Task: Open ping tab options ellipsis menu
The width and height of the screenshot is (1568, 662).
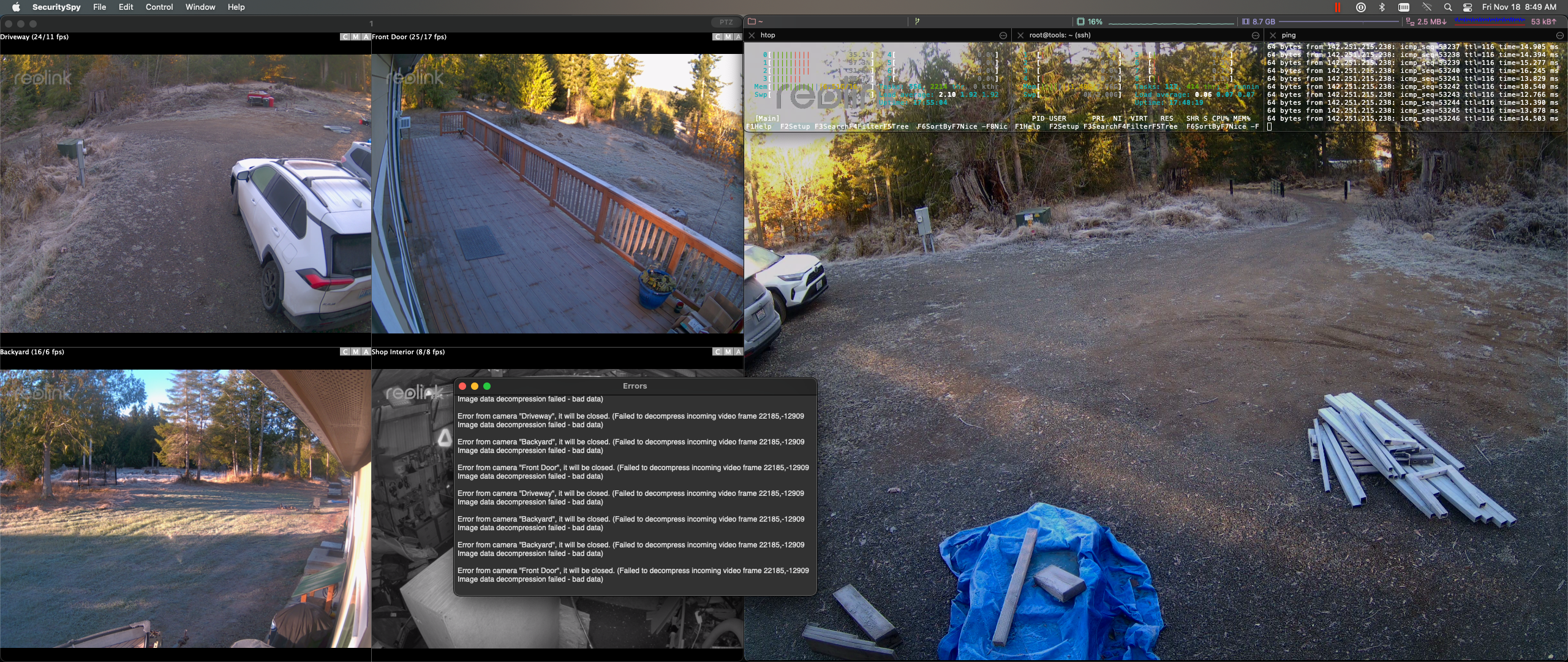Action: [x=1560, y=36]
